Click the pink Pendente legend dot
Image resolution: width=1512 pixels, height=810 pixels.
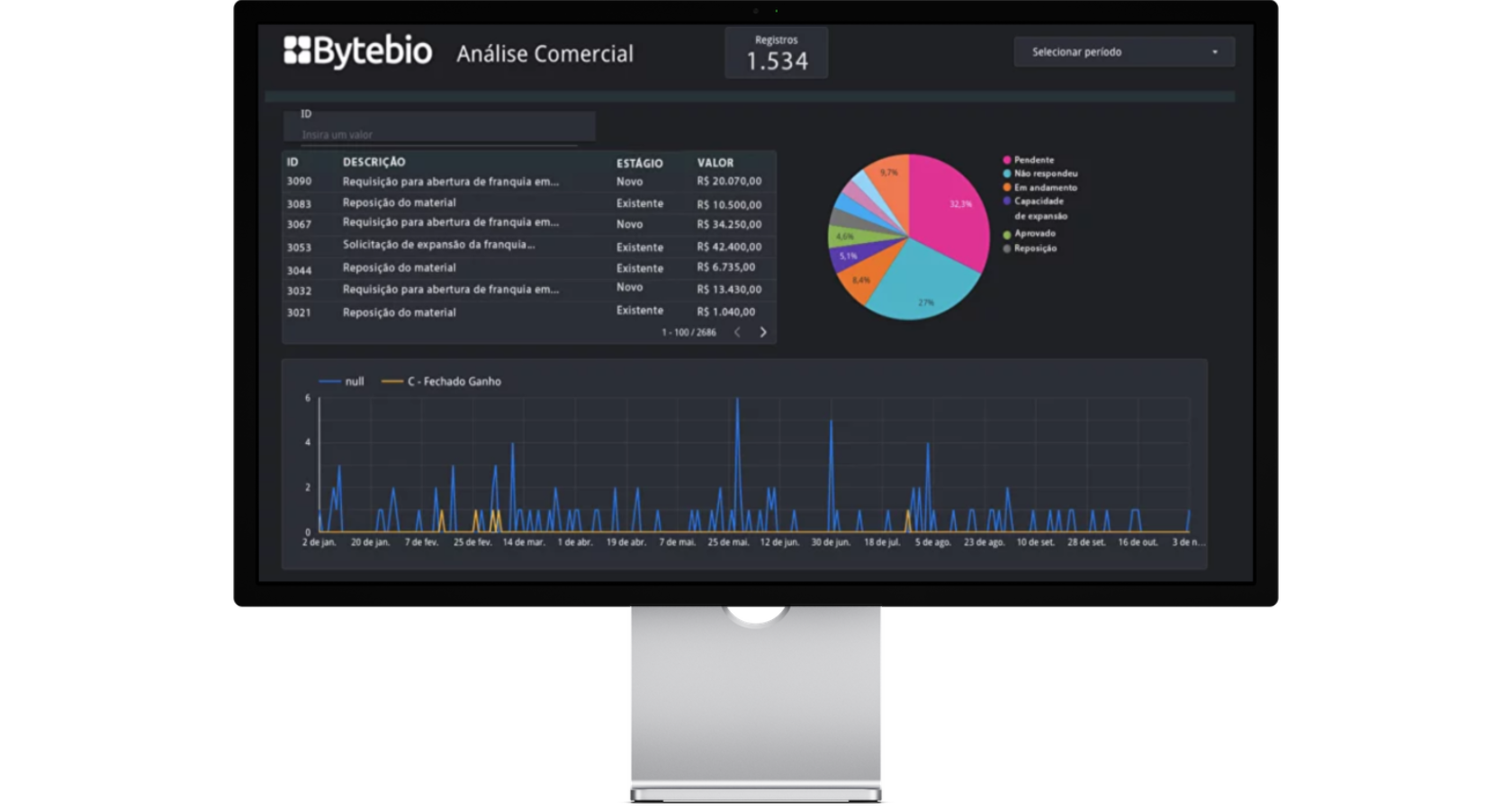coord(1007,160)
